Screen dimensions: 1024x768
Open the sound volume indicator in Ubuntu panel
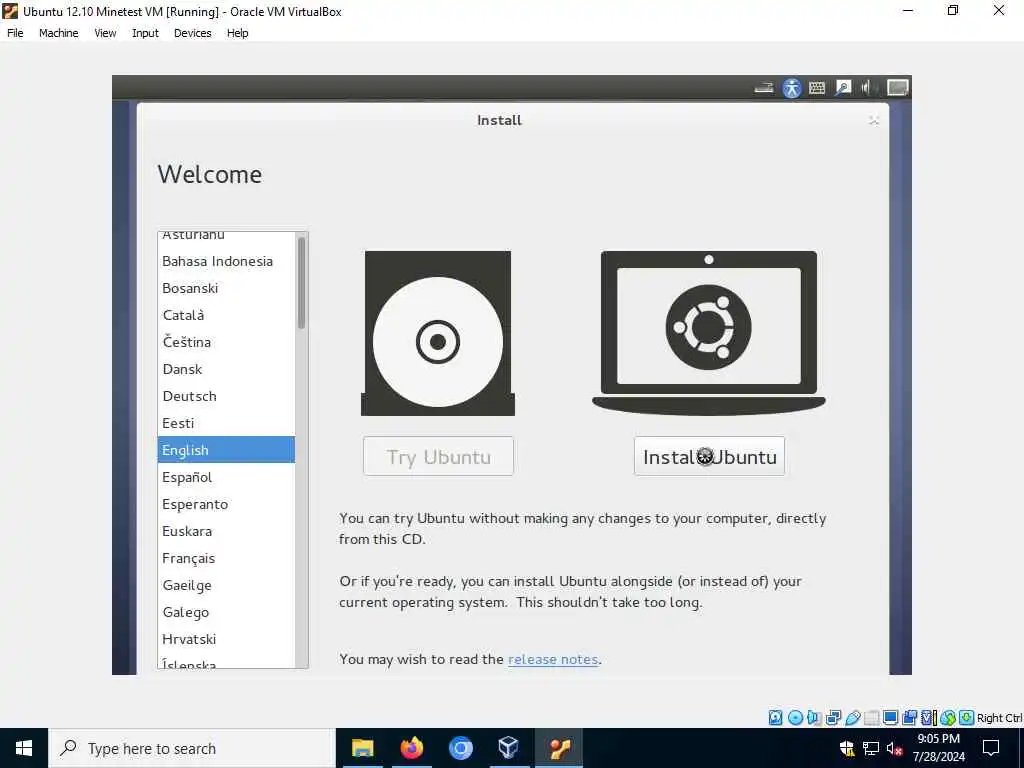(x=867, y=88)
